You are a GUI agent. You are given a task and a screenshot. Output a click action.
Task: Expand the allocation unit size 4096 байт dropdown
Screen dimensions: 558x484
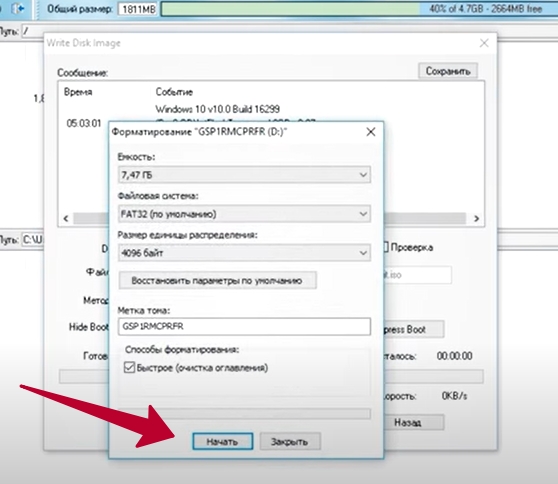click(244, 253)
